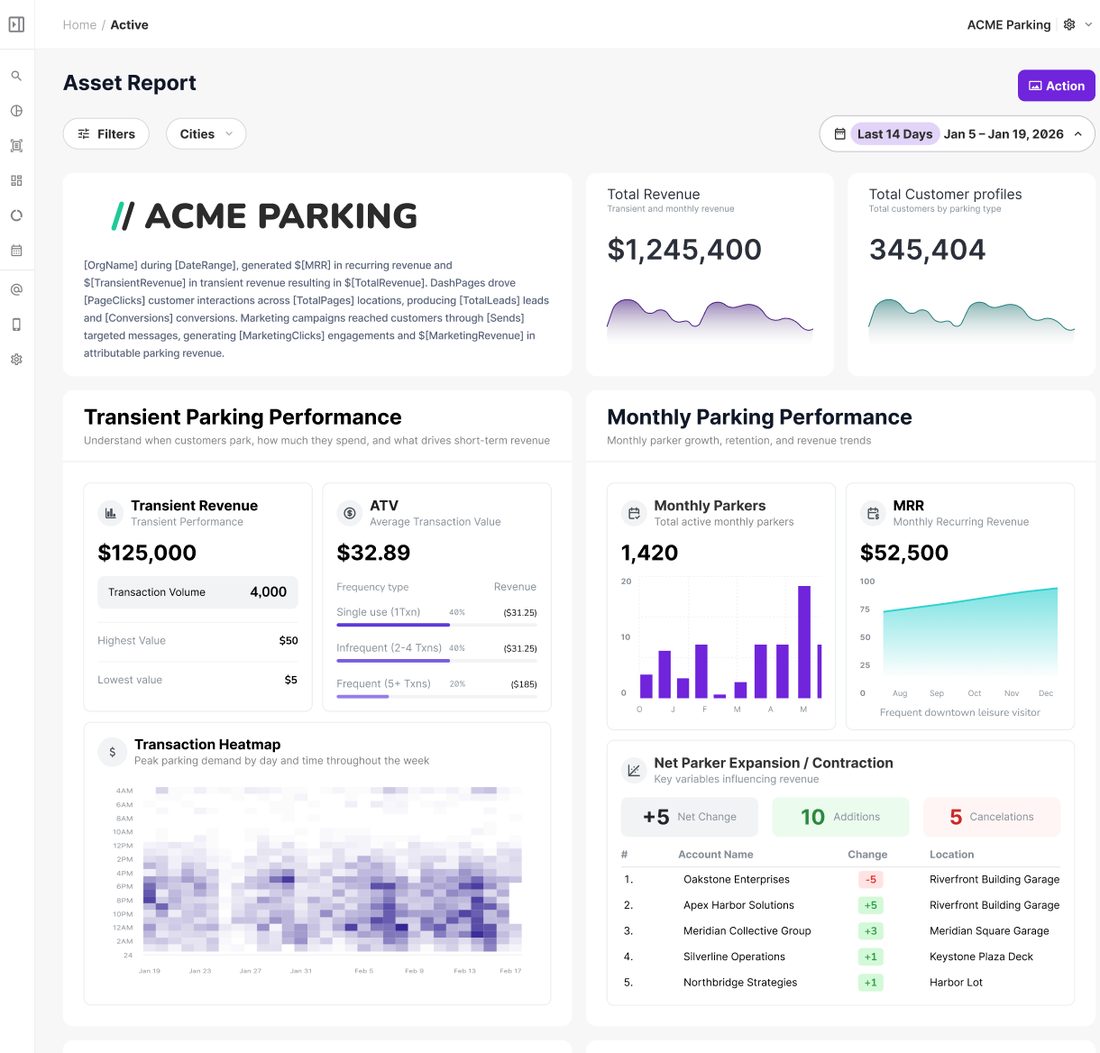
Task: Click the MRR calendar icon
Action: coord(873,513)
